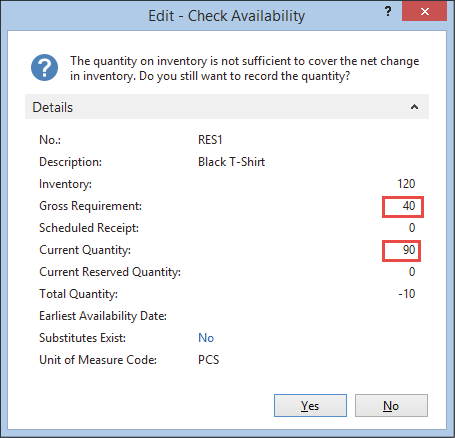The height and width of the screenshot is (438, 455).
Task: Click the item number RES1
Action: point(210,140)
